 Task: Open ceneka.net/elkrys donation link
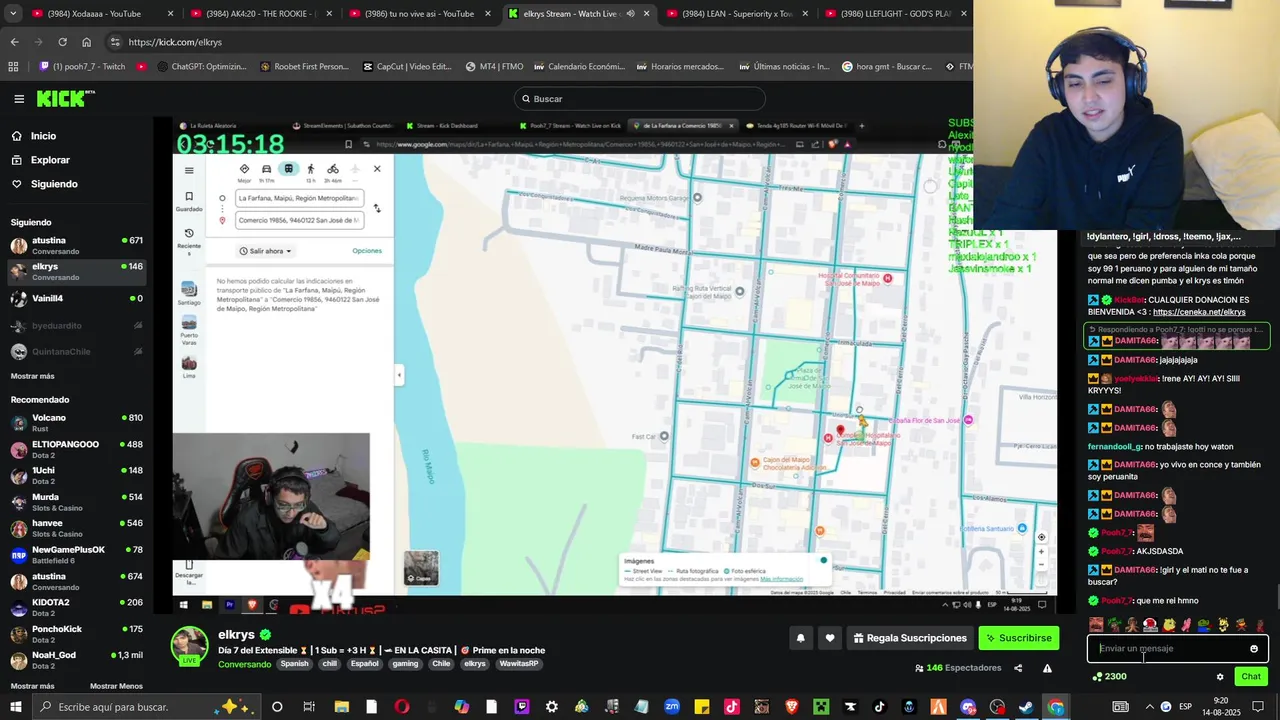coord(1199,312)
